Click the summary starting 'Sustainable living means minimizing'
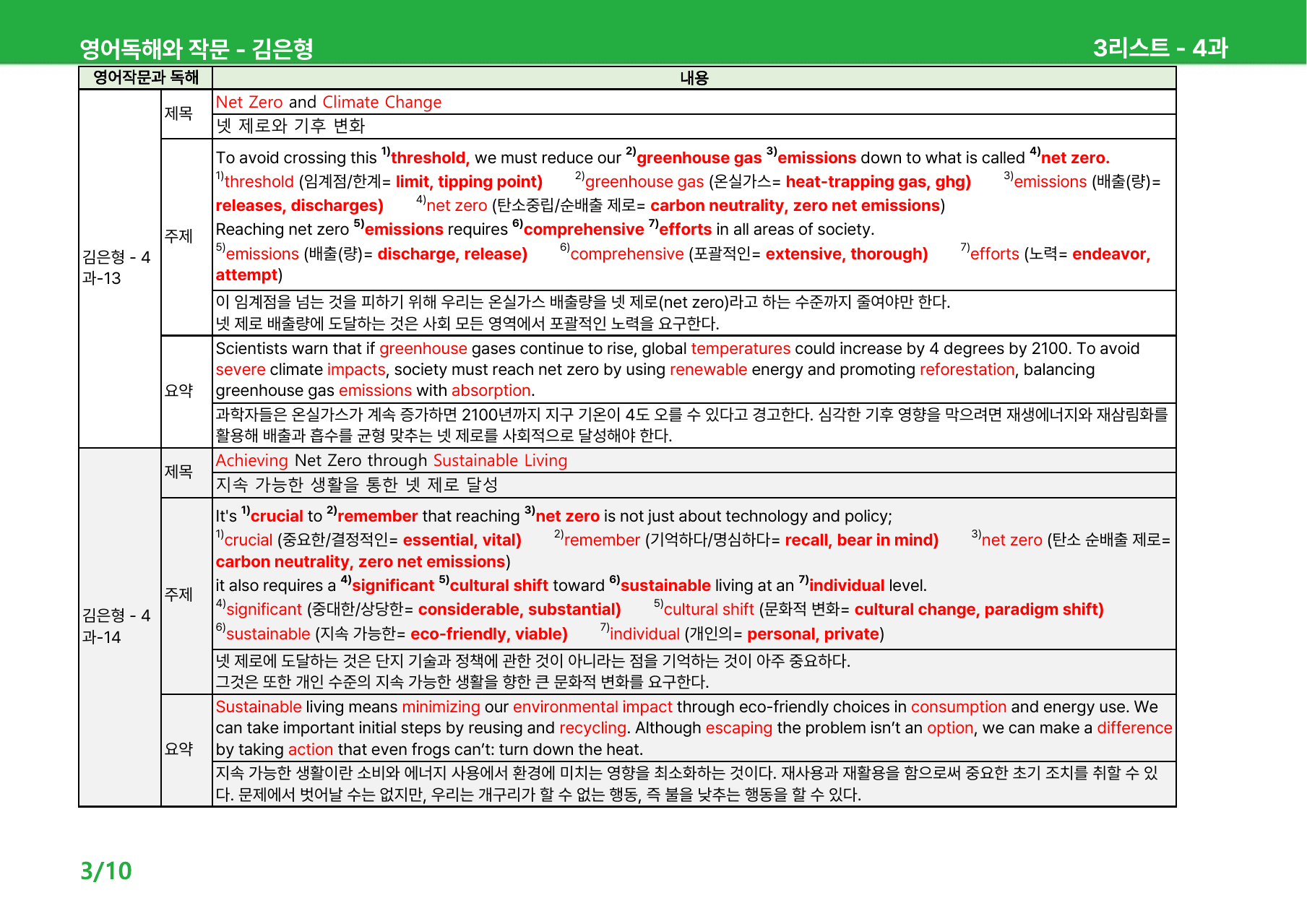This screenshot has width=1307, height=924. tap(694, 727)
